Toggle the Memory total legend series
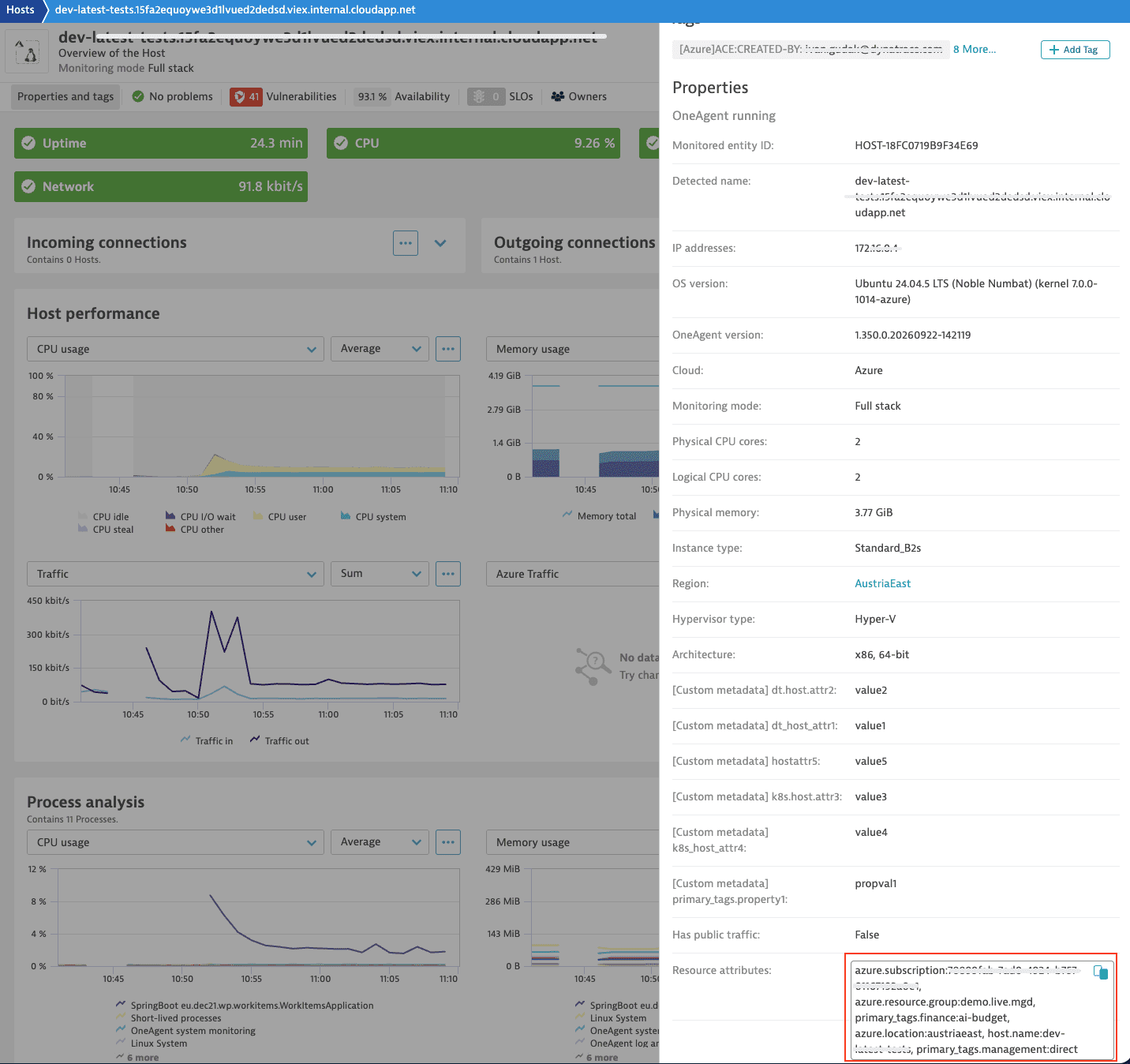1130x1064 pixels. click(x=600, y=516)
